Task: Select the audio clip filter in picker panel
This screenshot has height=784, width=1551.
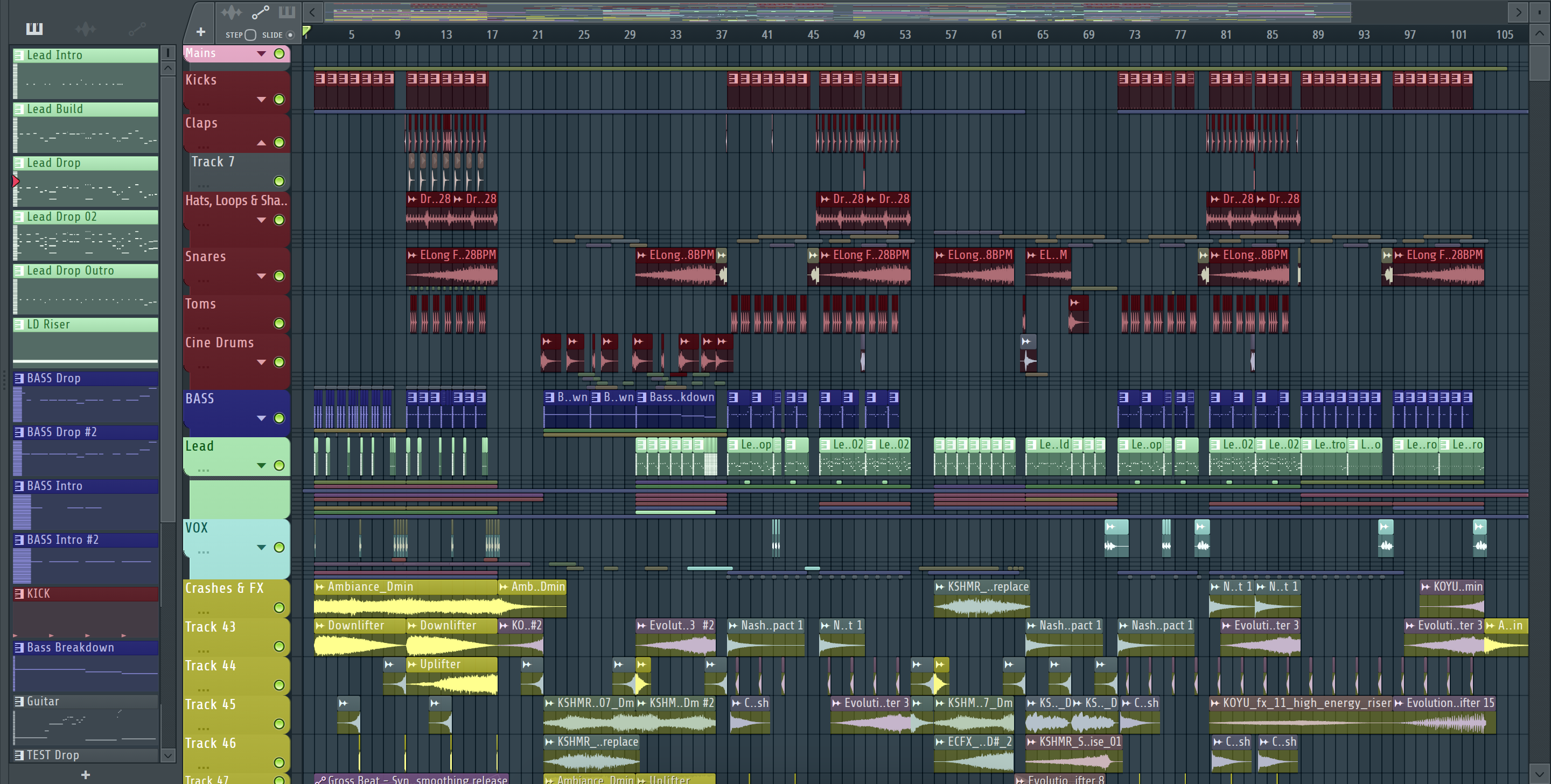Action: tap(86, 29)
